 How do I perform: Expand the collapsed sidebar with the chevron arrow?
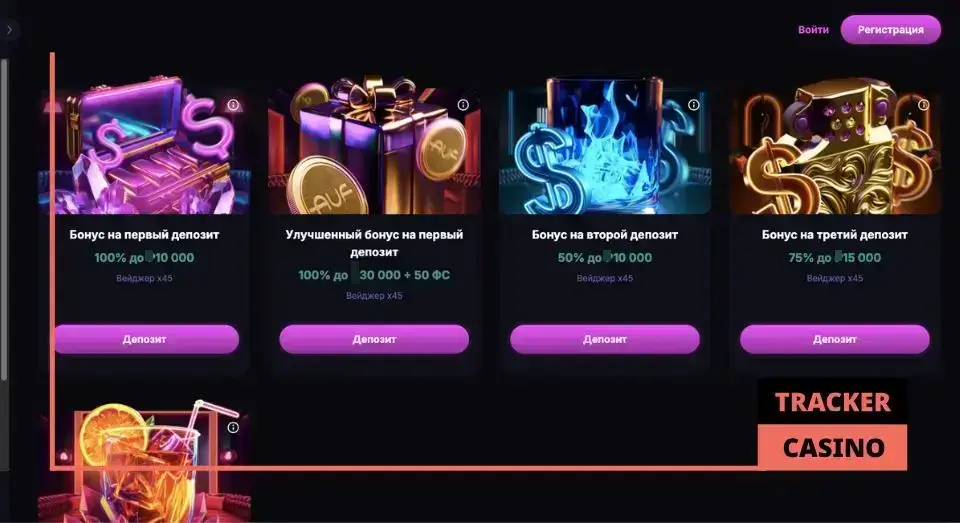point(9,29)
